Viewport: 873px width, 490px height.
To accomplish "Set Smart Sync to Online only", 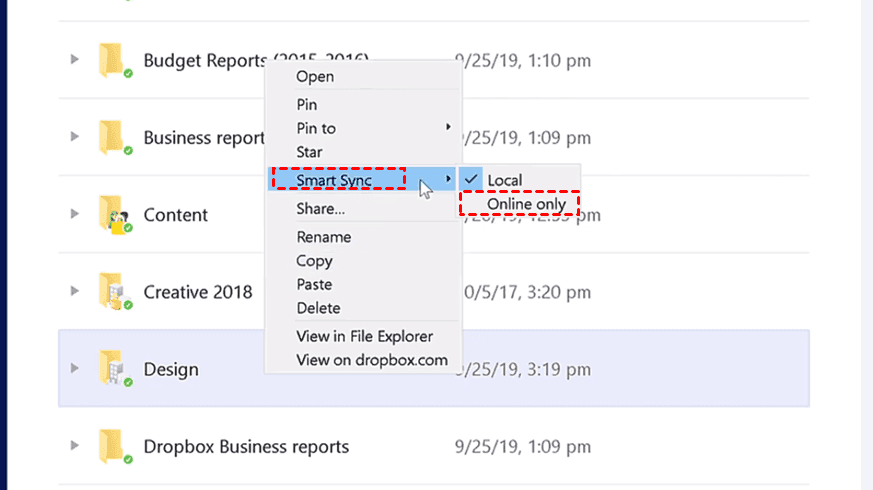I will click(x=526, y=204).
